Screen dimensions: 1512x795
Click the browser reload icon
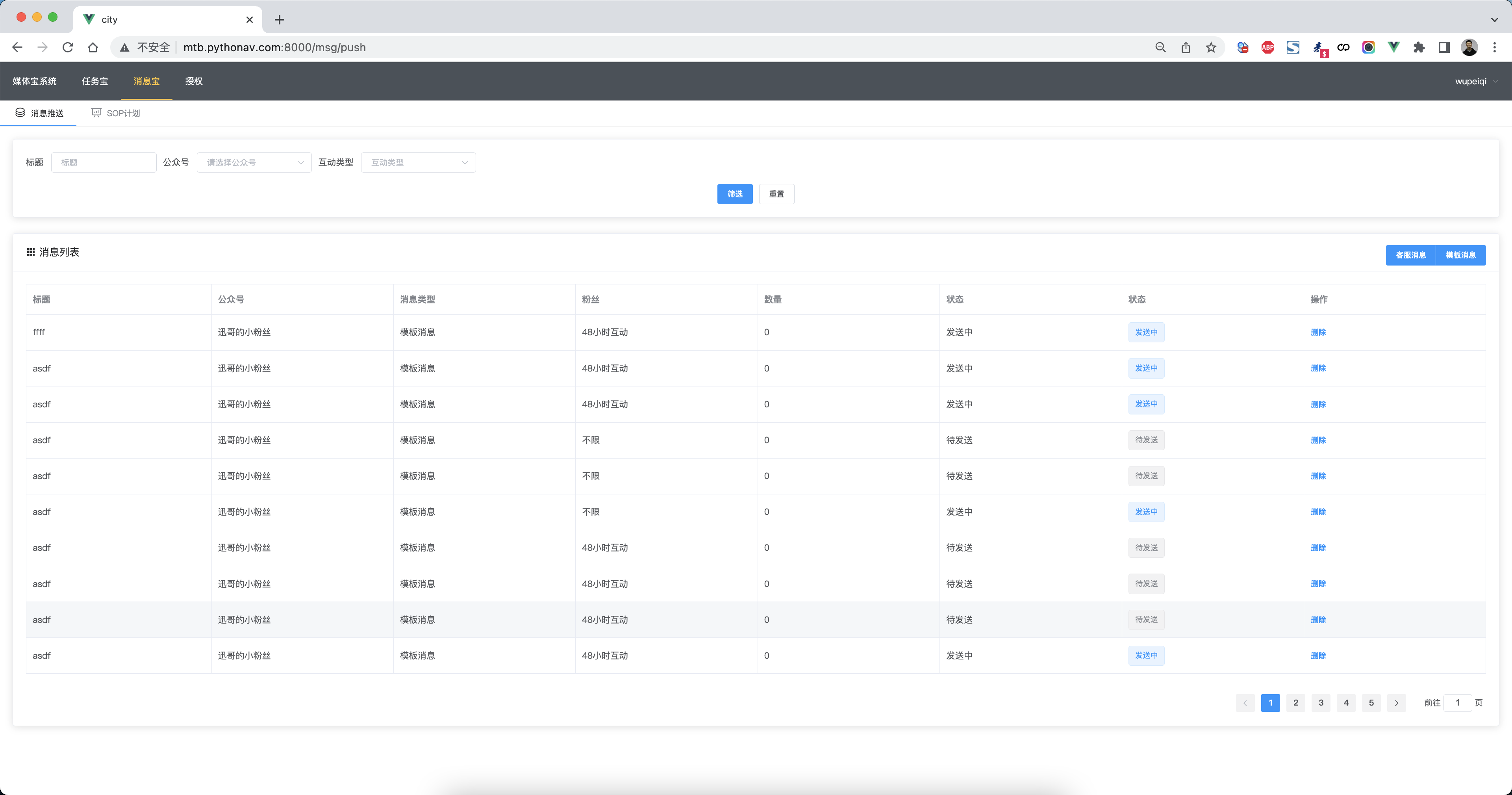coord(67,48)
